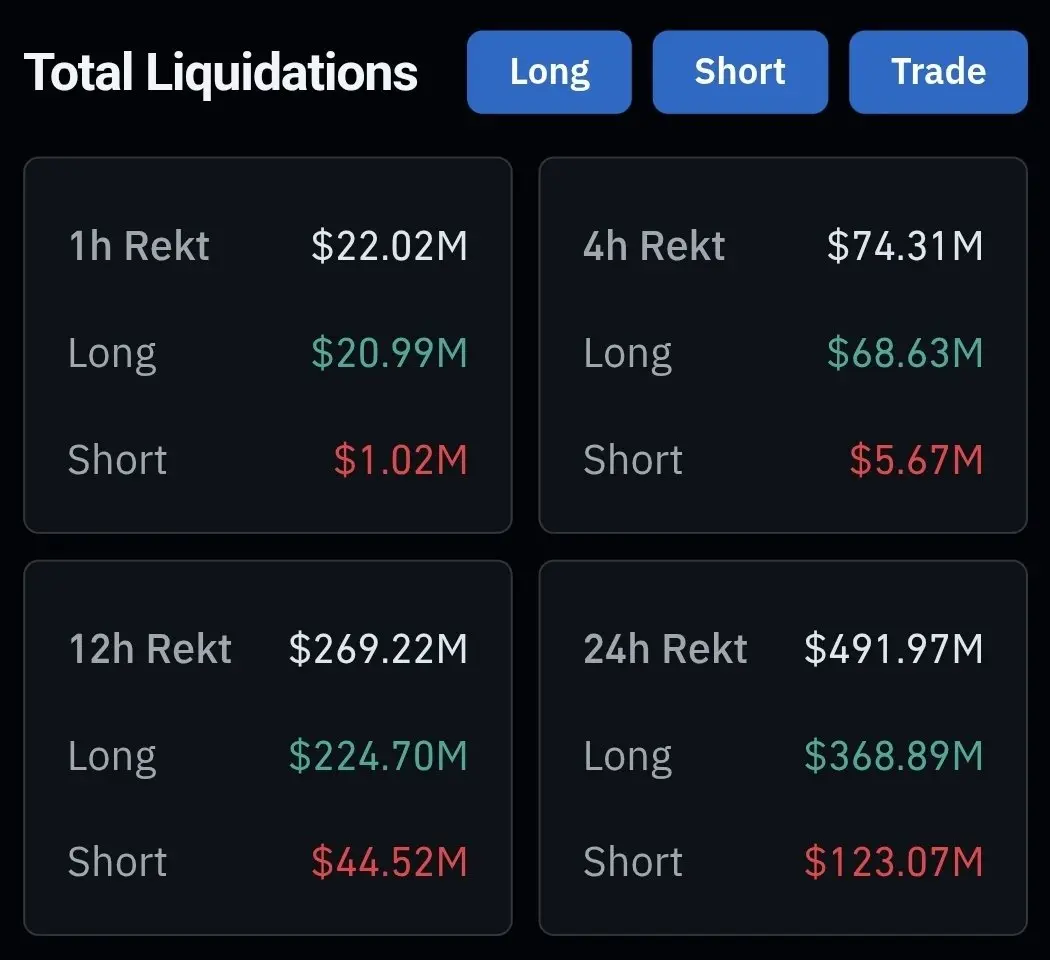Select the 12h Long value $224.70M
The image size is (1050, 960).
378,756
